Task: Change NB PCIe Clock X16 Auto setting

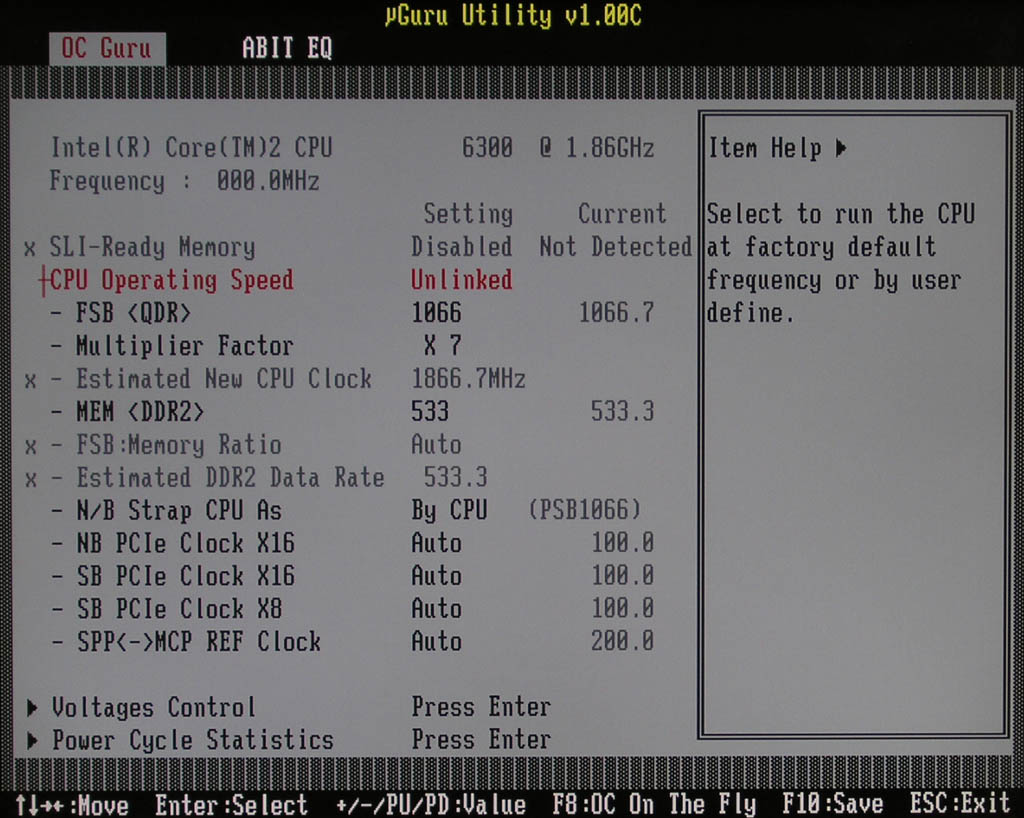Action: (x=436, y=543)
